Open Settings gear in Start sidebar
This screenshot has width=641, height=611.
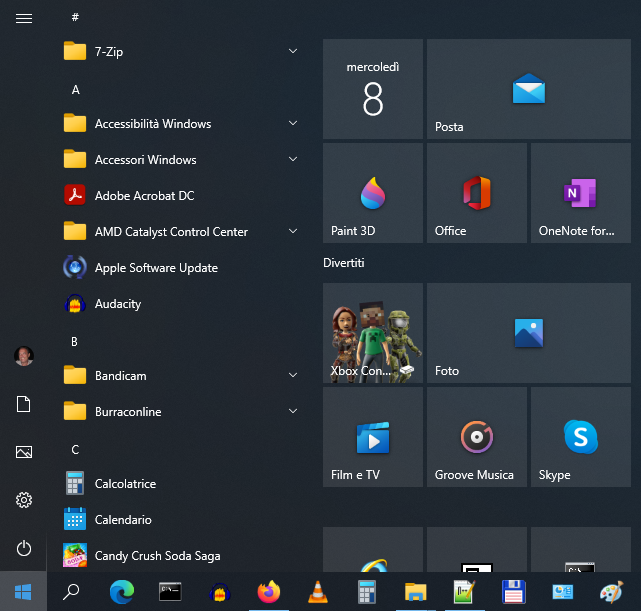coord(24,500)
